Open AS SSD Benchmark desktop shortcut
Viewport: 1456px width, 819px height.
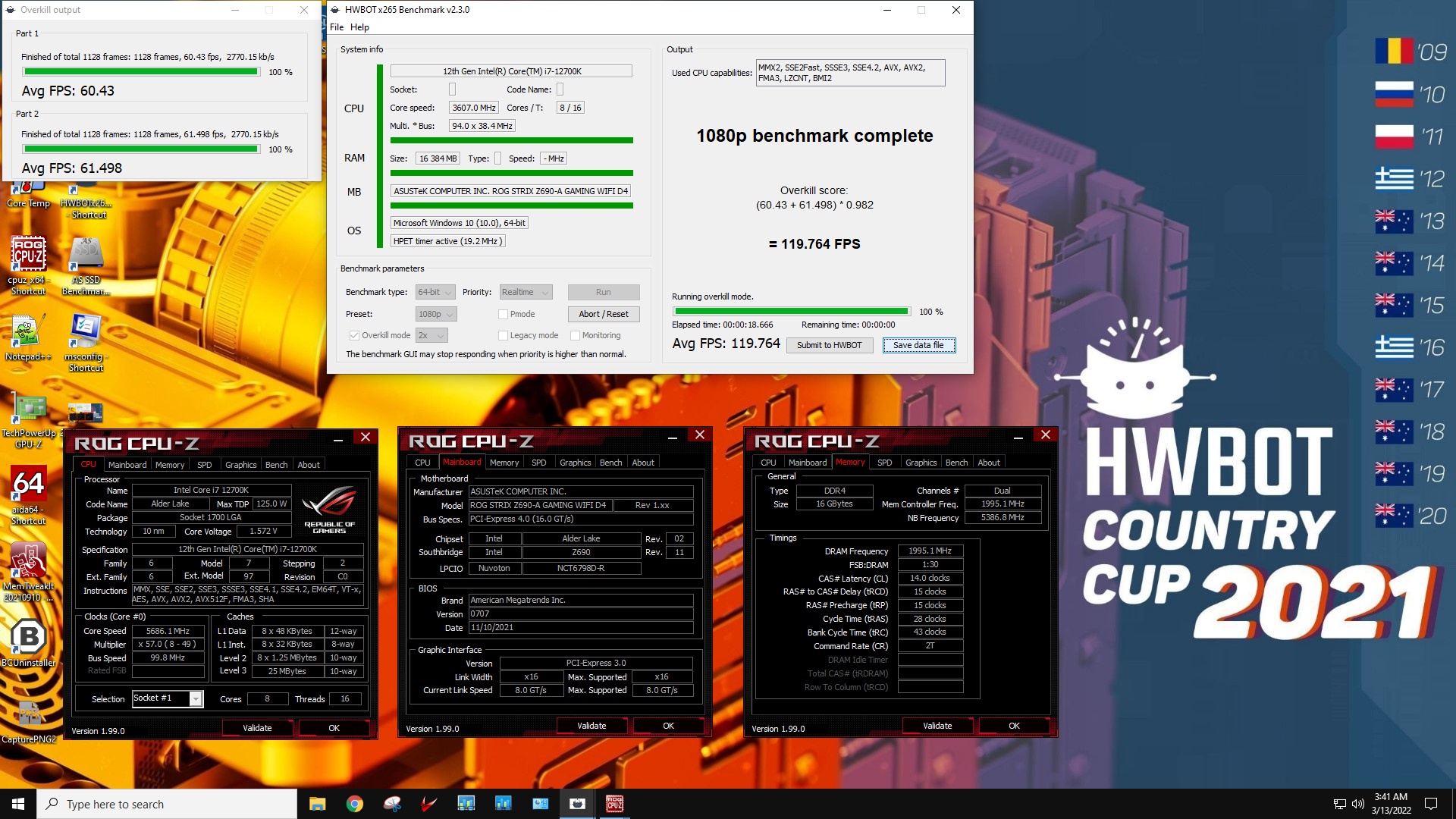[x=86, y=264]
